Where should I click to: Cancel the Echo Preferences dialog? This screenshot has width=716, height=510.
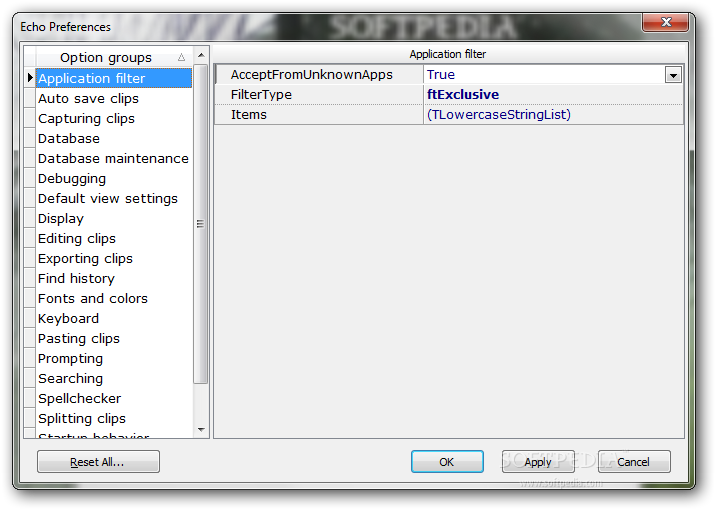tap(634, 462)
